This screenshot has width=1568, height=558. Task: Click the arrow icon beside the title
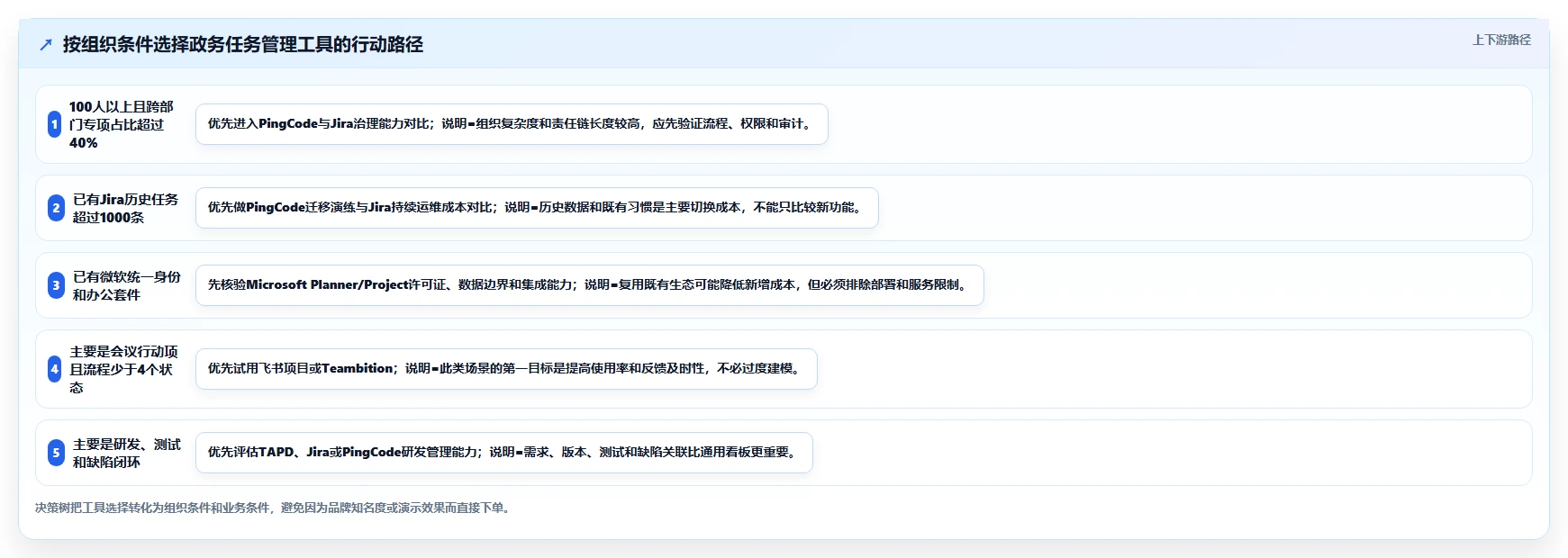coord(46,45)
